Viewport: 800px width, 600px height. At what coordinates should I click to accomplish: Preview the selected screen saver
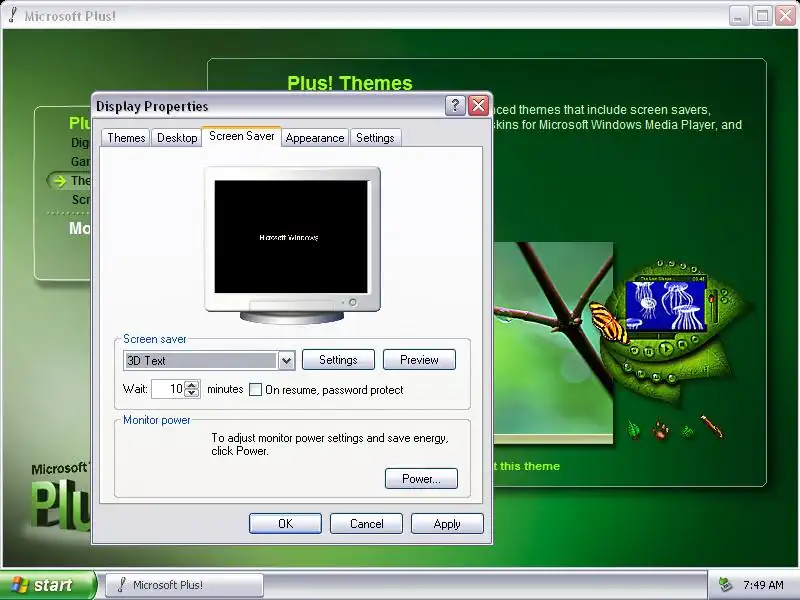pos(419,360)
